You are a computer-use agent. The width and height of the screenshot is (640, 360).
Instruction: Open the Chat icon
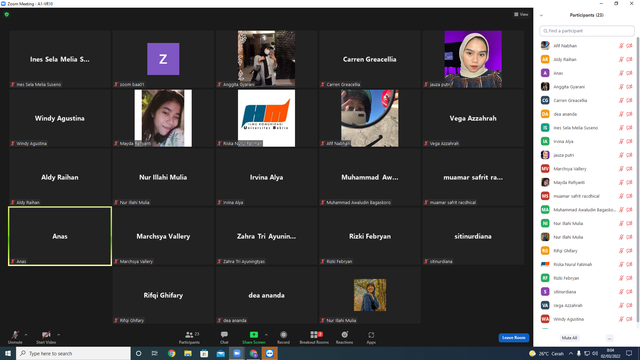point(224,335)
